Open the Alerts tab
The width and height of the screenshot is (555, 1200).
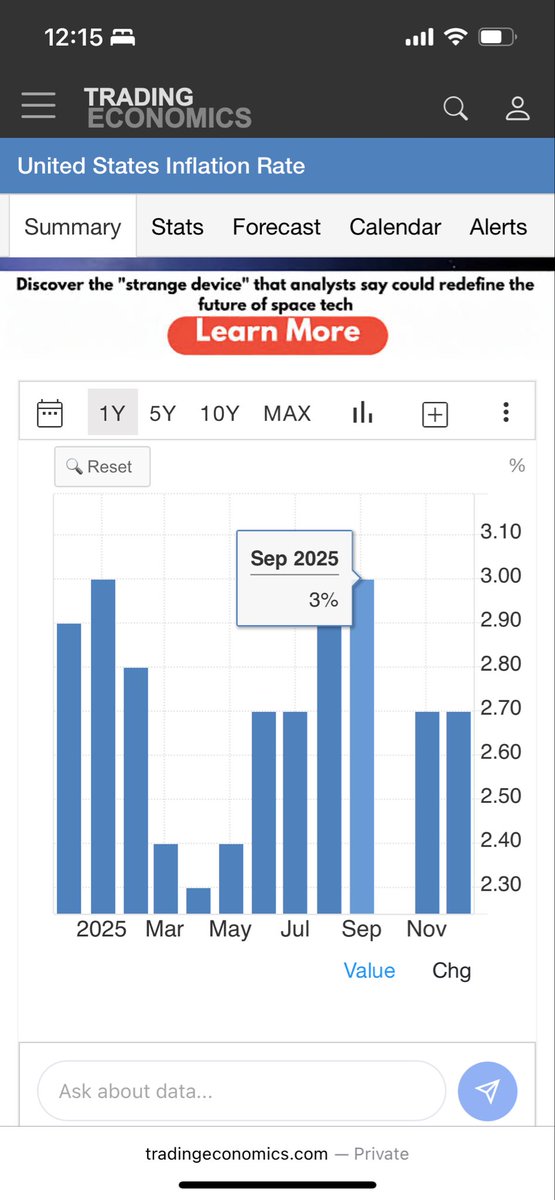(x=498, y=227)
